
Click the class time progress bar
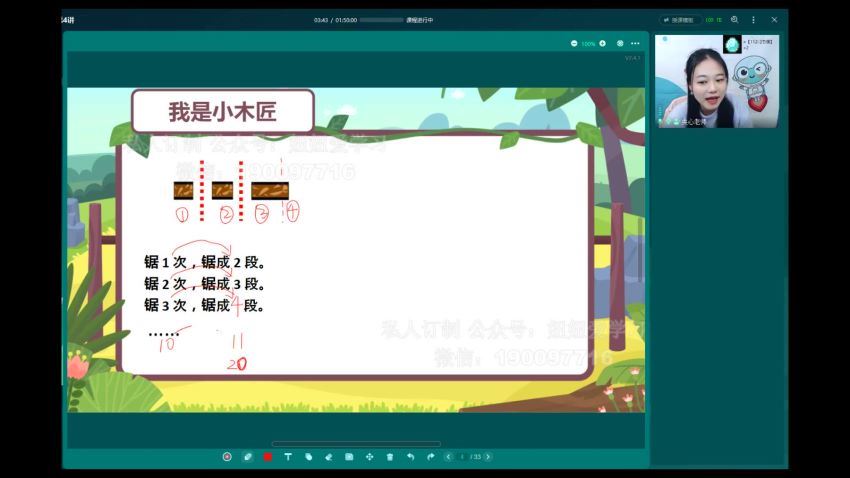pyautogui.click(x=382, y=20)
